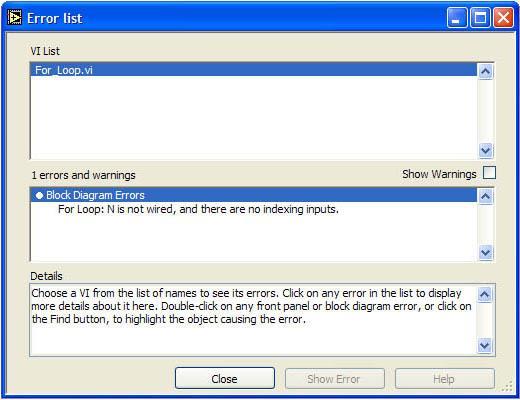
Task: Click the Show Error button
Action: [334, 379]
